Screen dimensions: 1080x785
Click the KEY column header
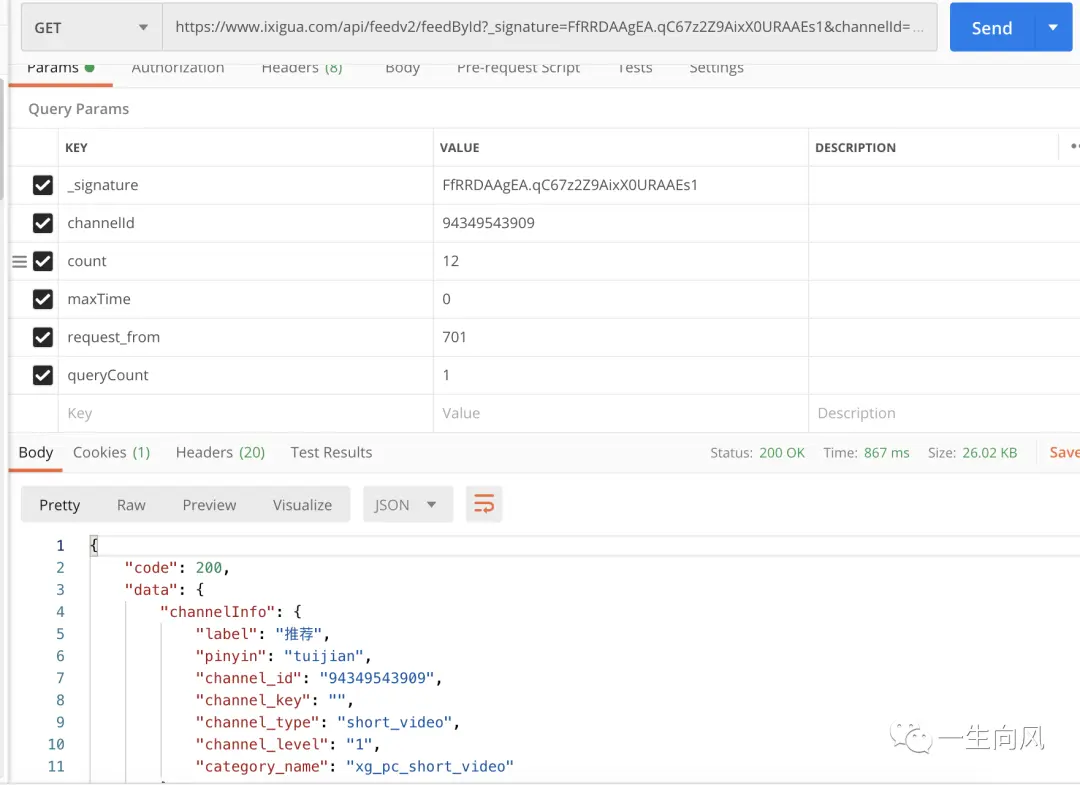(76, 147)
